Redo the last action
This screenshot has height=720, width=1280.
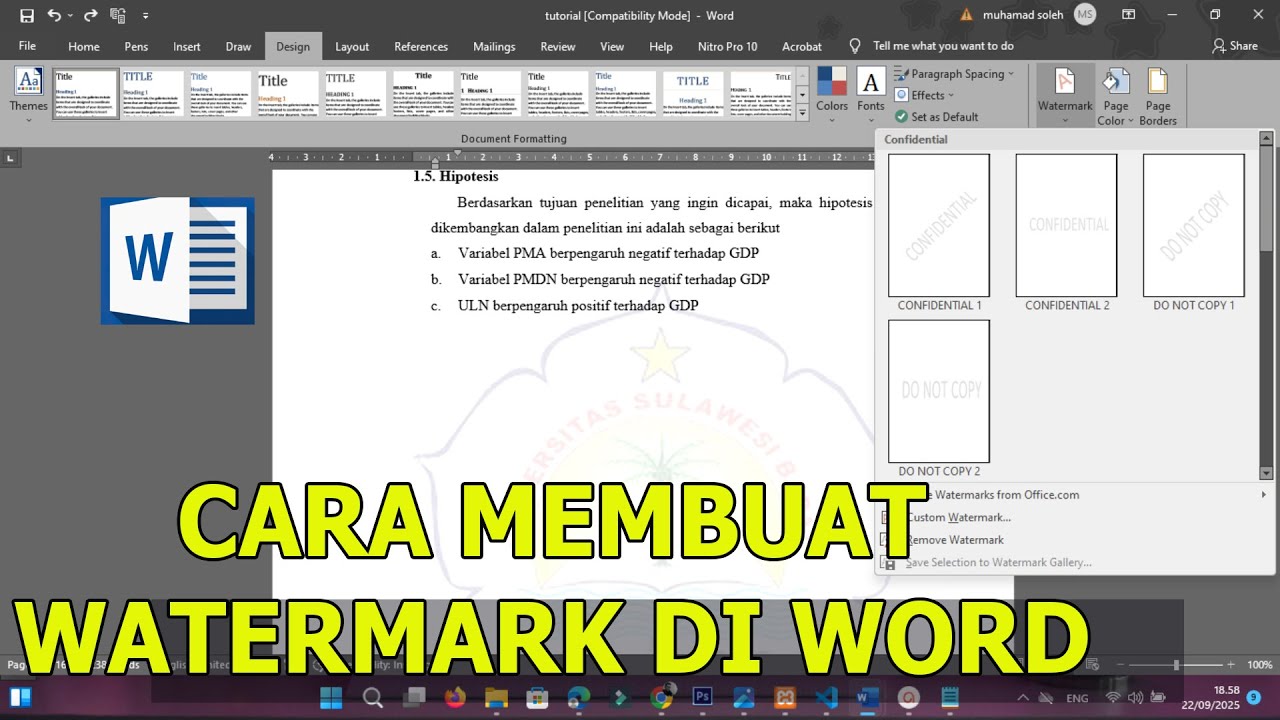click(91, 15)
